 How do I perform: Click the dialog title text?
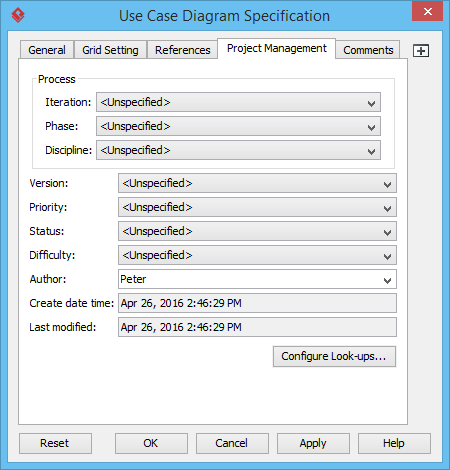click(224, 16)
